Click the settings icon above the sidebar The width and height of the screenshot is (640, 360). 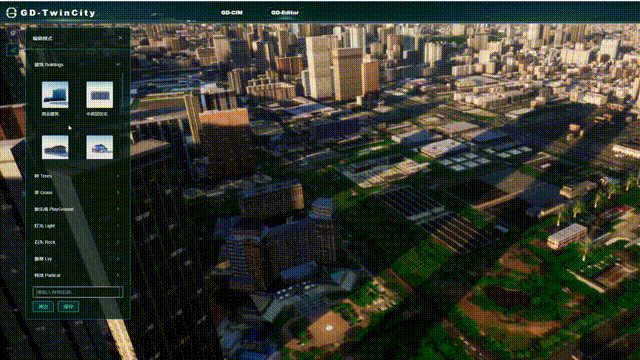tap(13, 33)
